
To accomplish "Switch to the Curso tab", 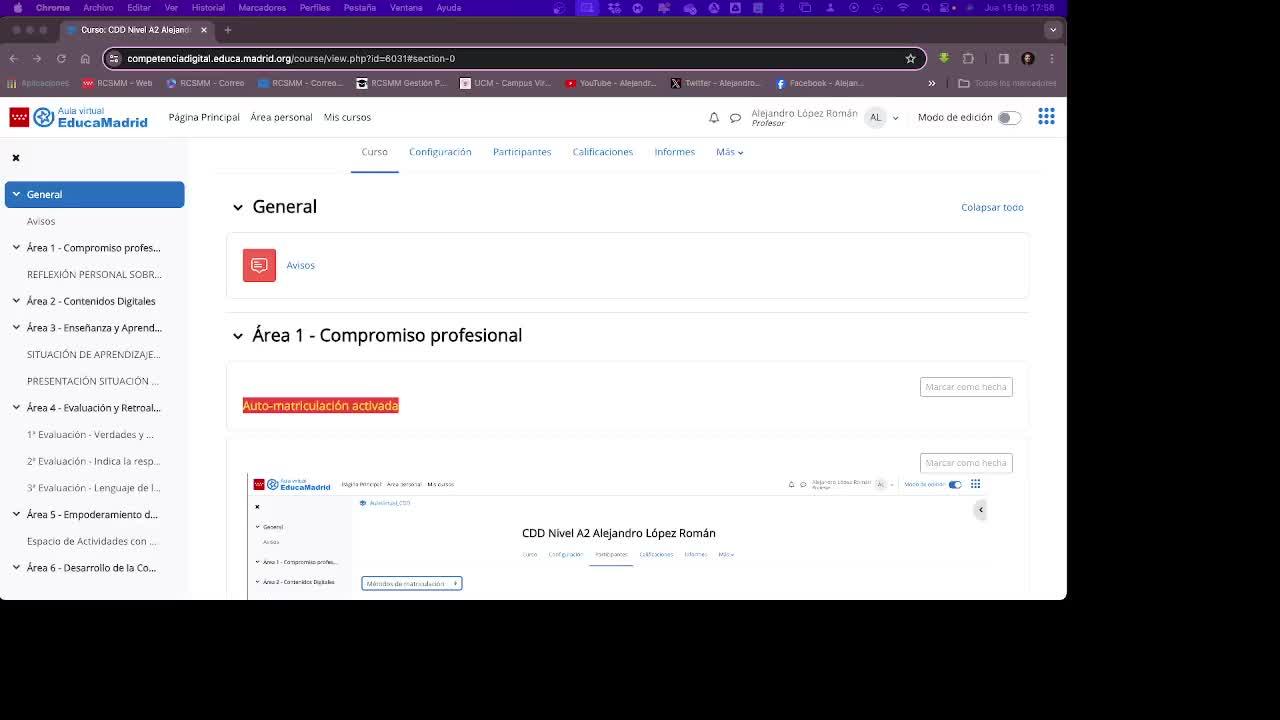I will click(x=374, y=152).
